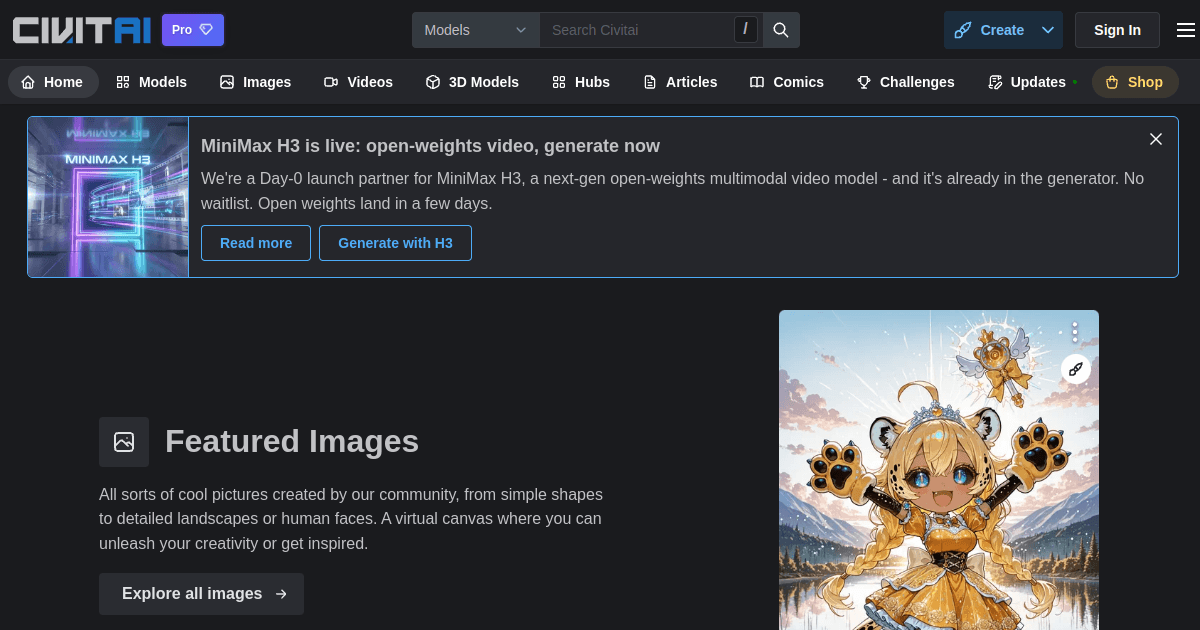Click the Pro membership badge
The height and width of the screenshot is (630, 1200).
tap(193, 30)
